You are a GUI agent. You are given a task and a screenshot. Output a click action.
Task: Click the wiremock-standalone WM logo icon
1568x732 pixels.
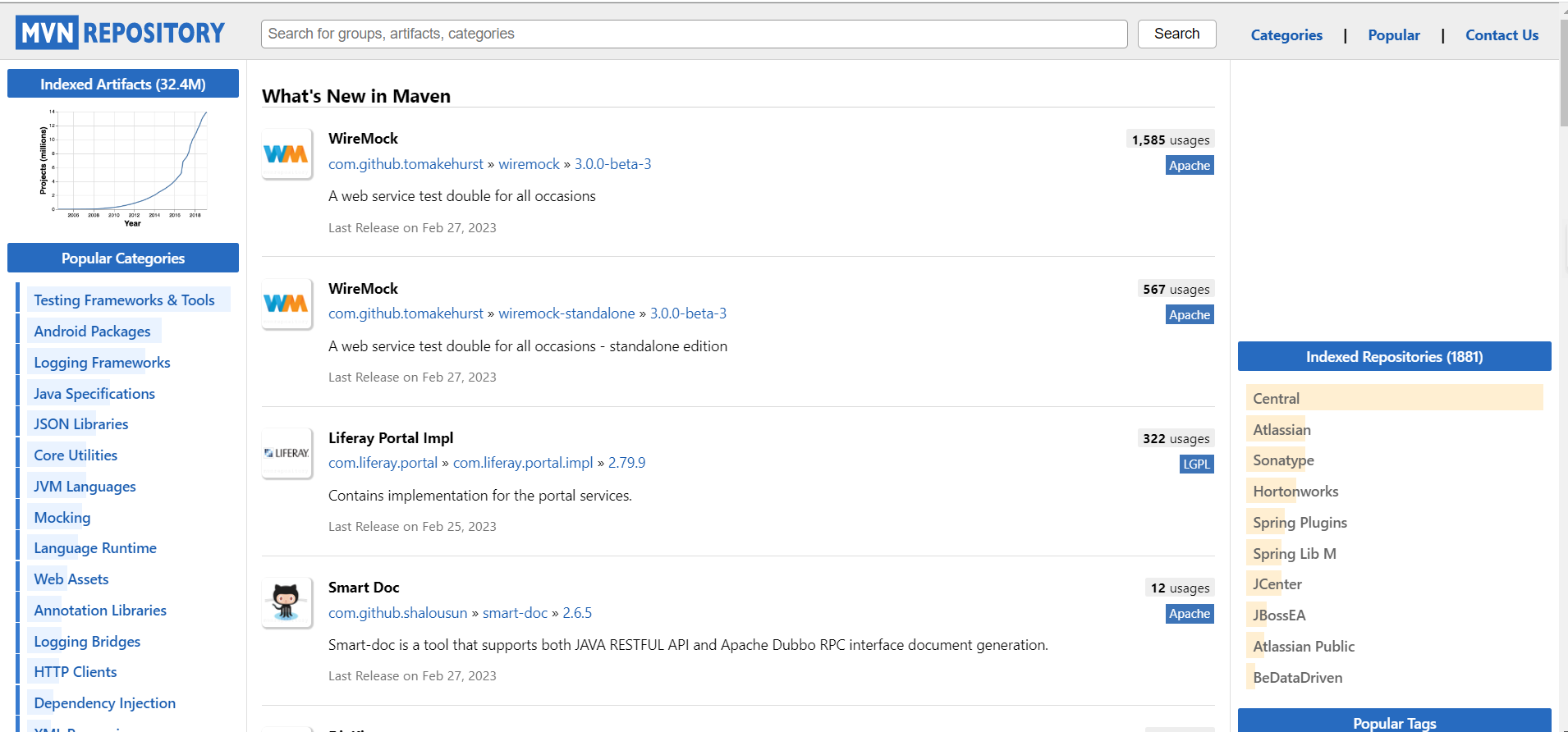(x=287, y=304)
